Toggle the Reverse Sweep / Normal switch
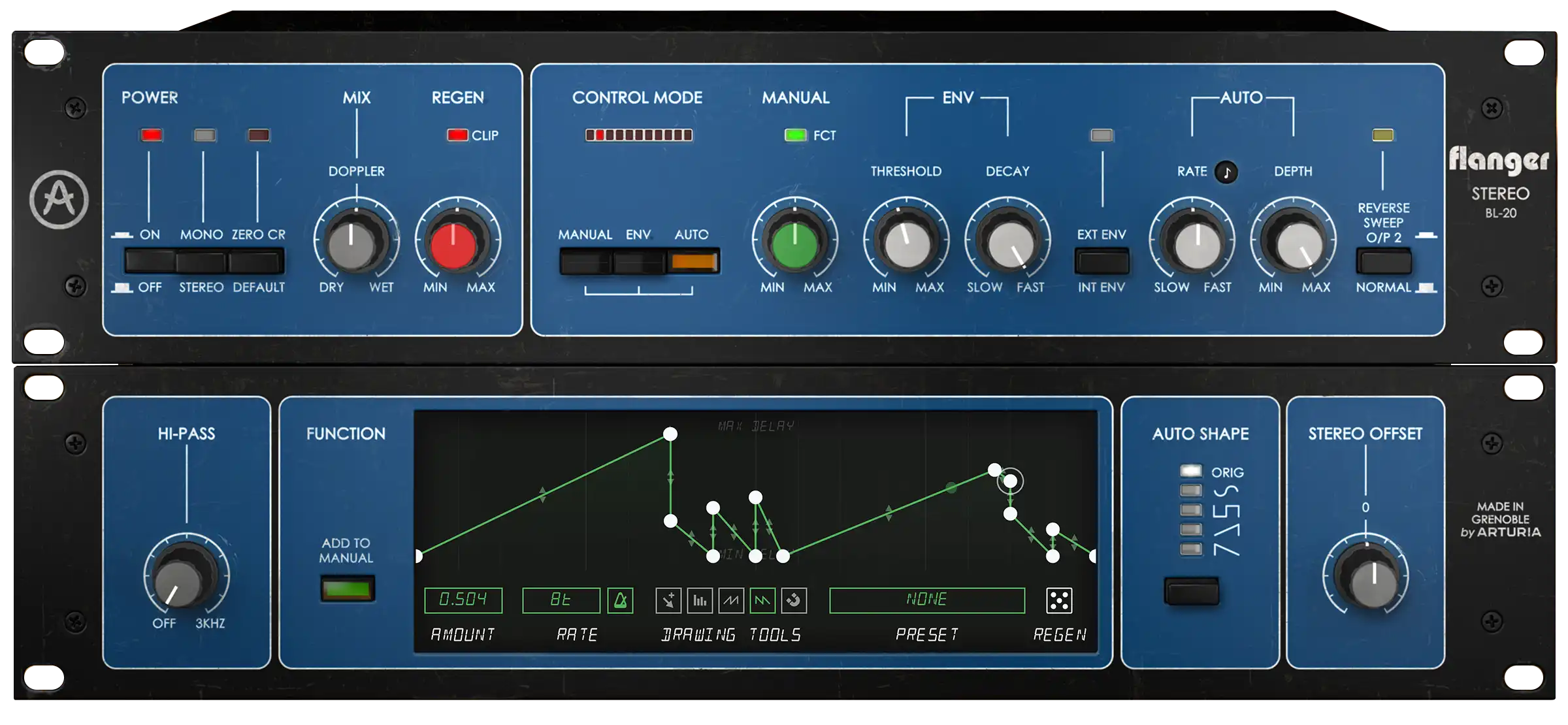Image resolution: width=1568 pixels, height=725 pixels. click(x=1384, y=262)
